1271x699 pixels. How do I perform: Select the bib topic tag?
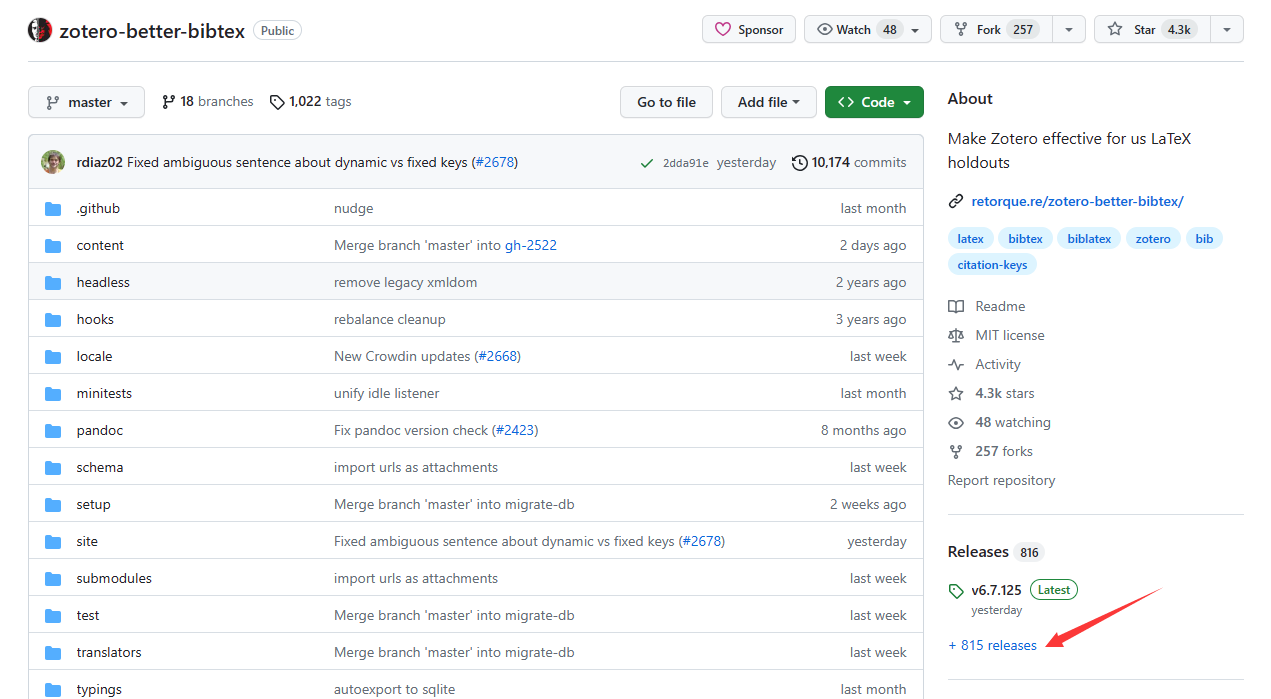pyautogui.click(x=1204, y=239)
